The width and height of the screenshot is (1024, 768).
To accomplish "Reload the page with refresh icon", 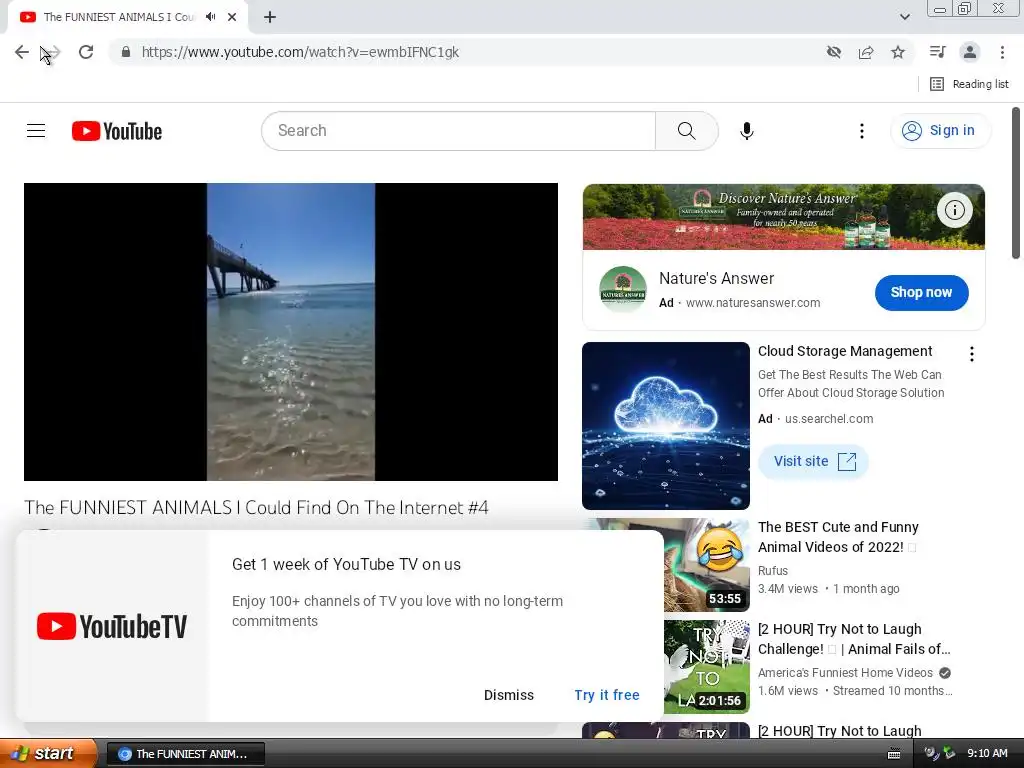I will click(86, 52).
